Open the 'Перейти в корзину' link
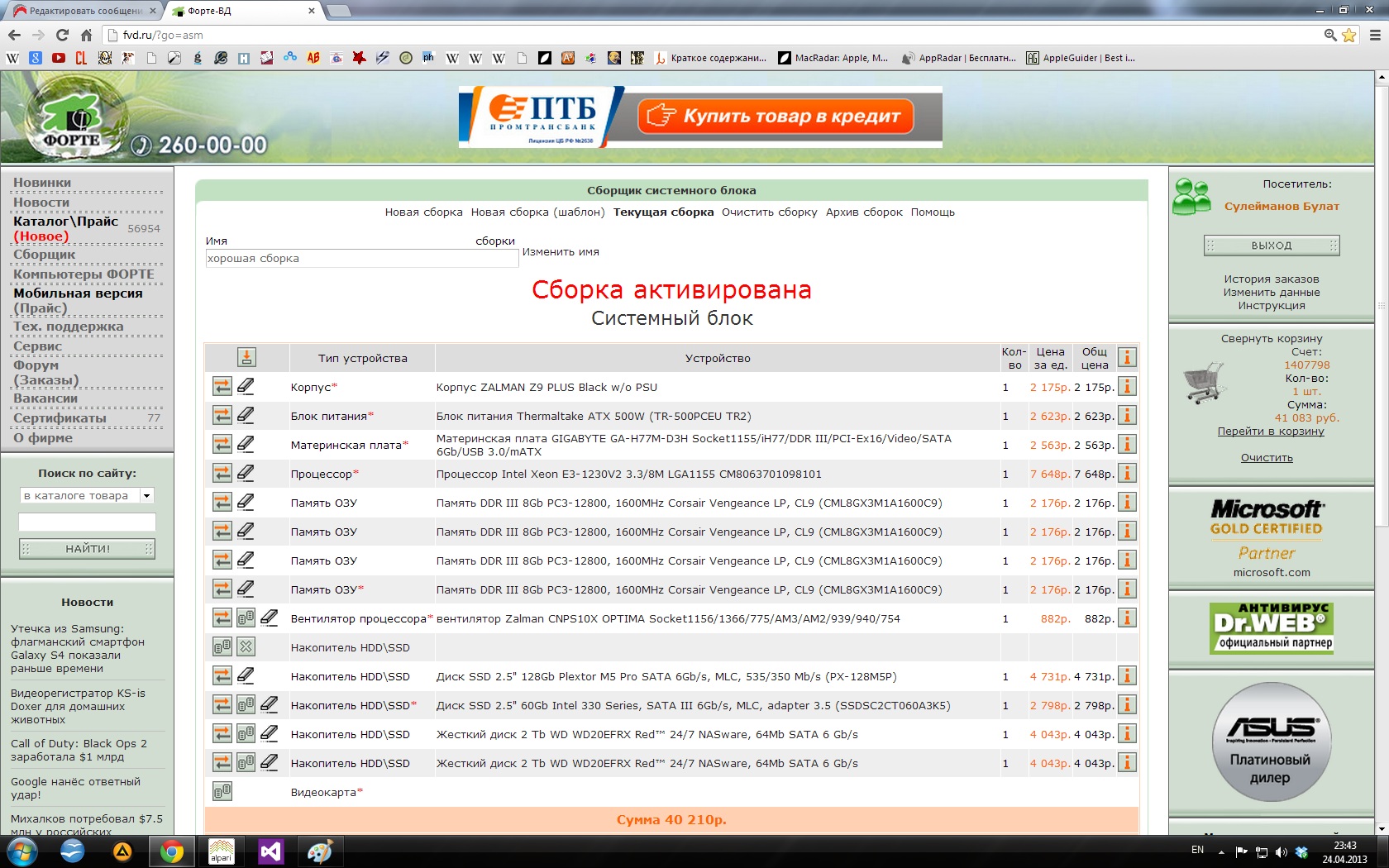This screenshot has width=1389, height=868. [x=1271, y=432]
